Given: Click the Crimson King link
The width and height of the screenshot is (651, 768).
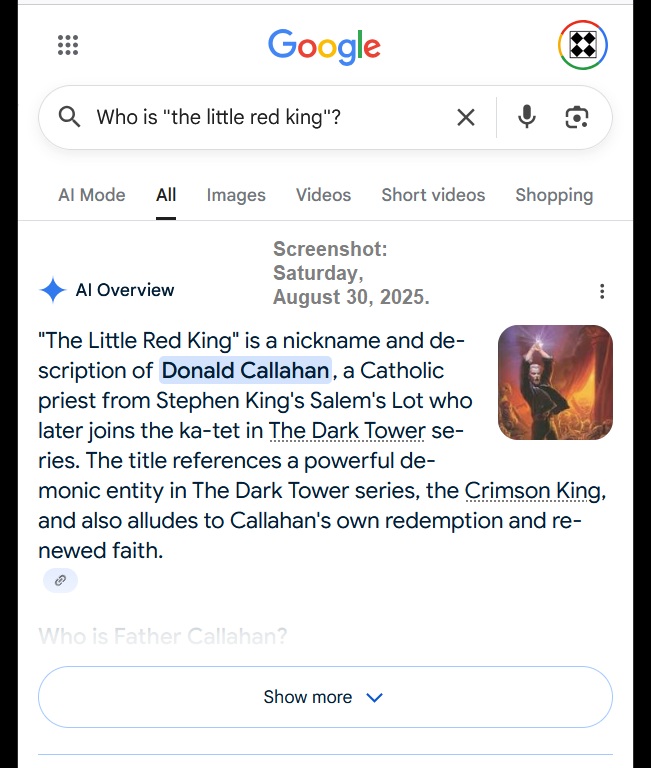Looking at the screenshot, I should [533, 491].
